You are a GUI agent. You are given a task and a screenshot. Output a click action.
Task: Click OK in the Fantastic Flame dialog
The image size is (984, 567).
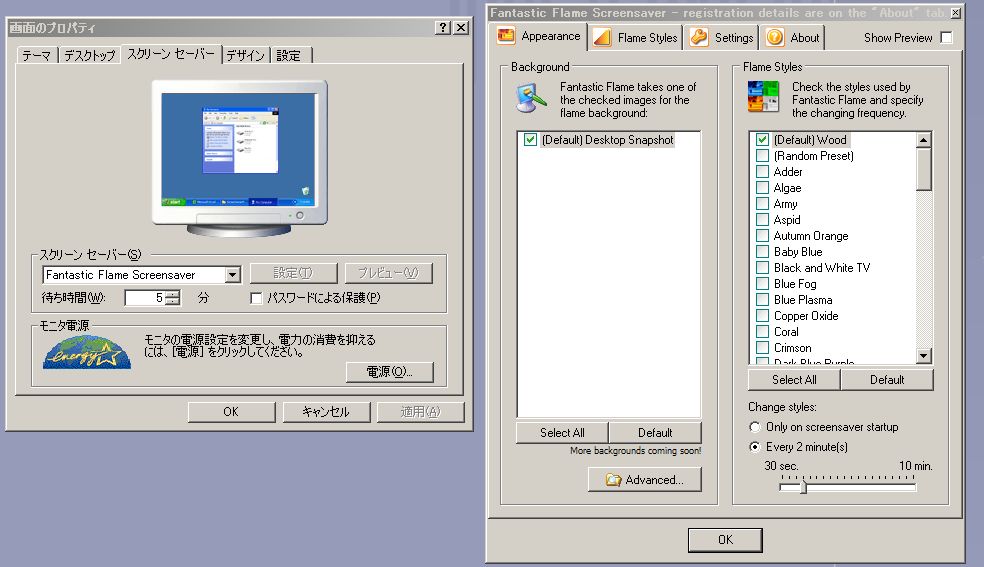pos(725,540)
